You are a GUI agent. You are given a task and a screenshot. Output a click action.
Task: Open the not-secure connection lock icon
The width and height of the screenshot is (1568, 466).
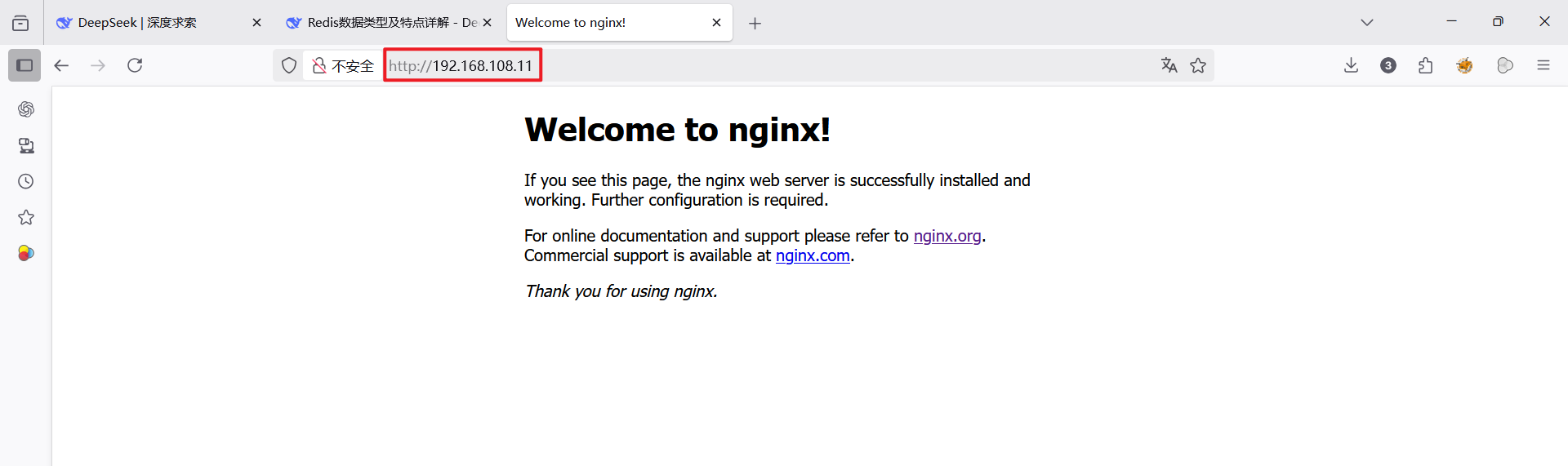[x=319, y=65]
